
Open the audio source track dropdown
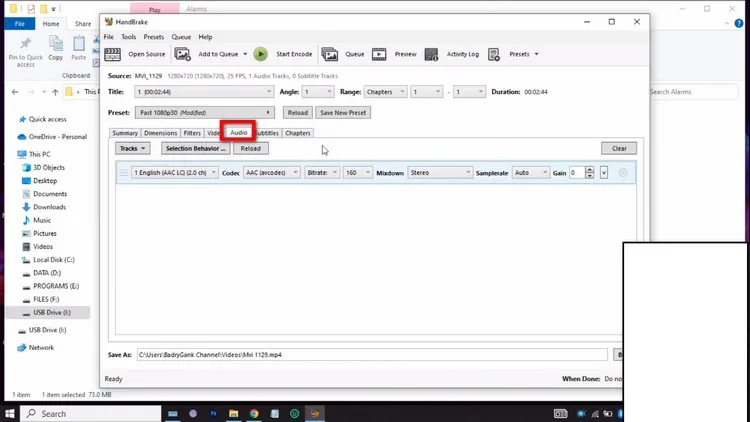point(175,173)
